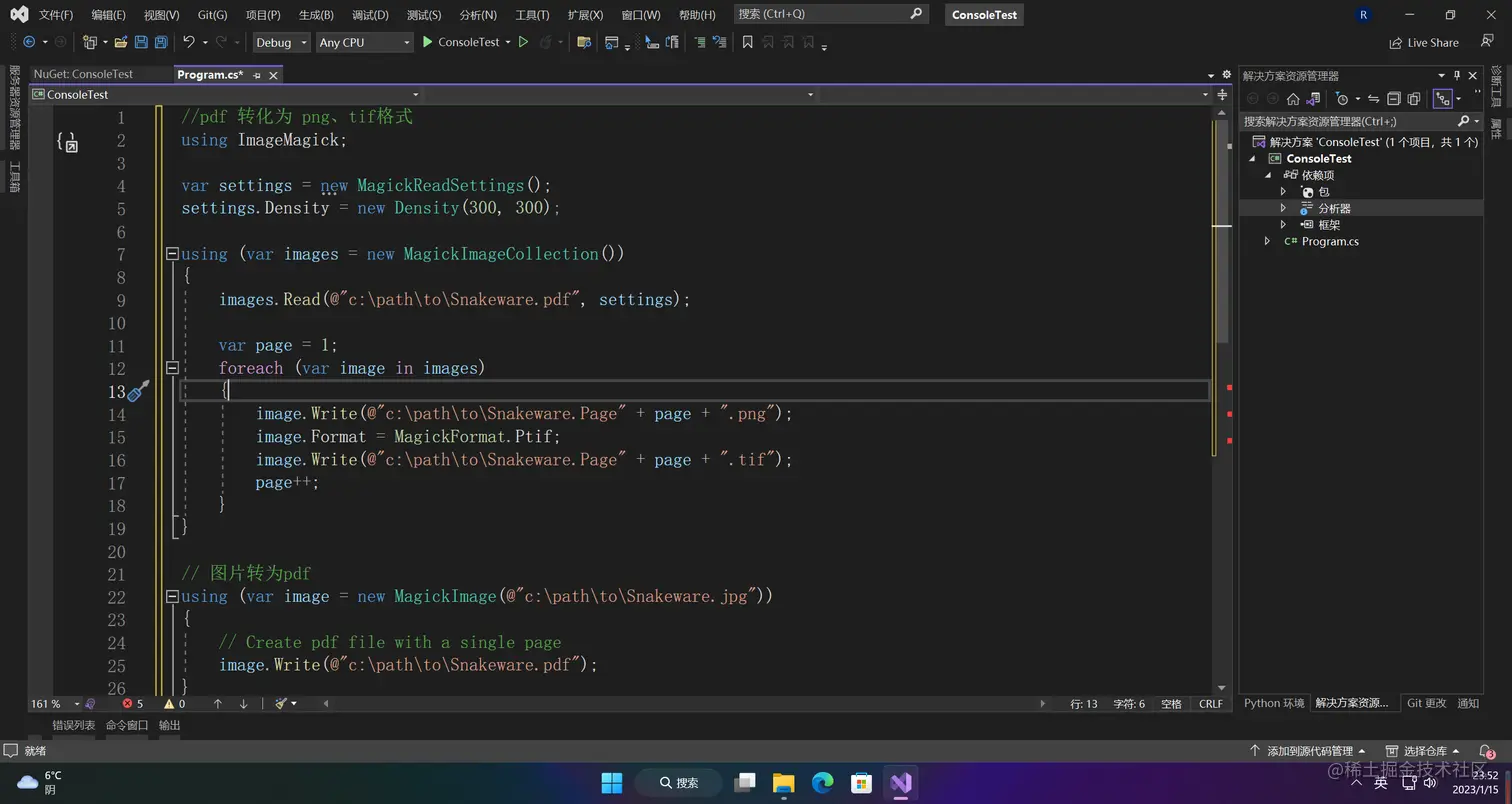The image size is (1512, 804).
Task: Click Collapse All icon in Solution Explorer
Action: click(1394, 98)
